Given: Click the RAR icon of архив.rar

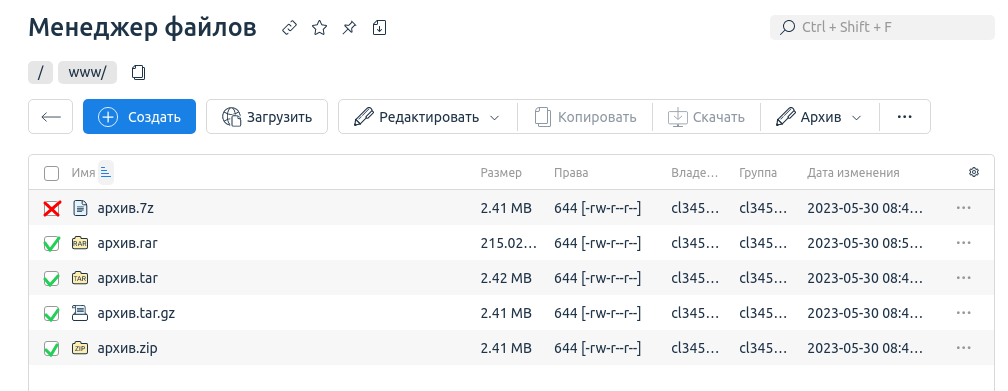Looking at the screenshot, I should (x=80, y=243).
